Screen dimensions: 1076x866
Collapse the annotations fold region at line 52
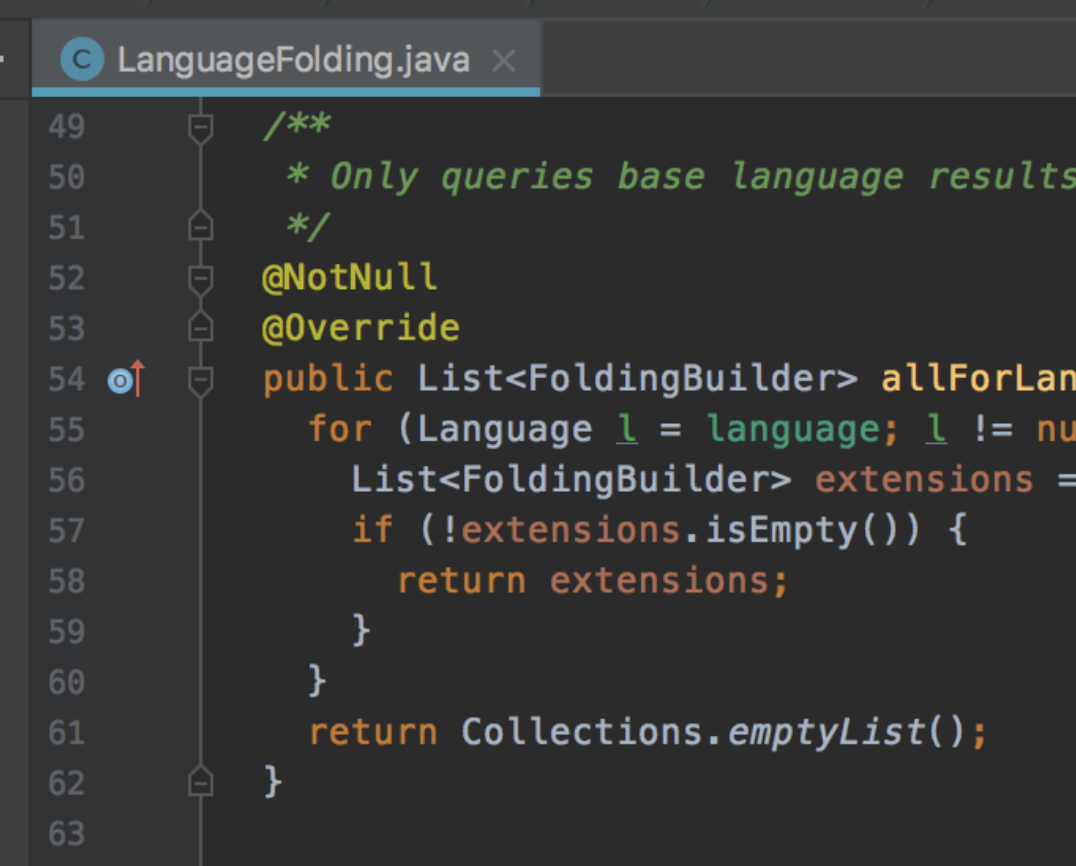click(200, 277)
